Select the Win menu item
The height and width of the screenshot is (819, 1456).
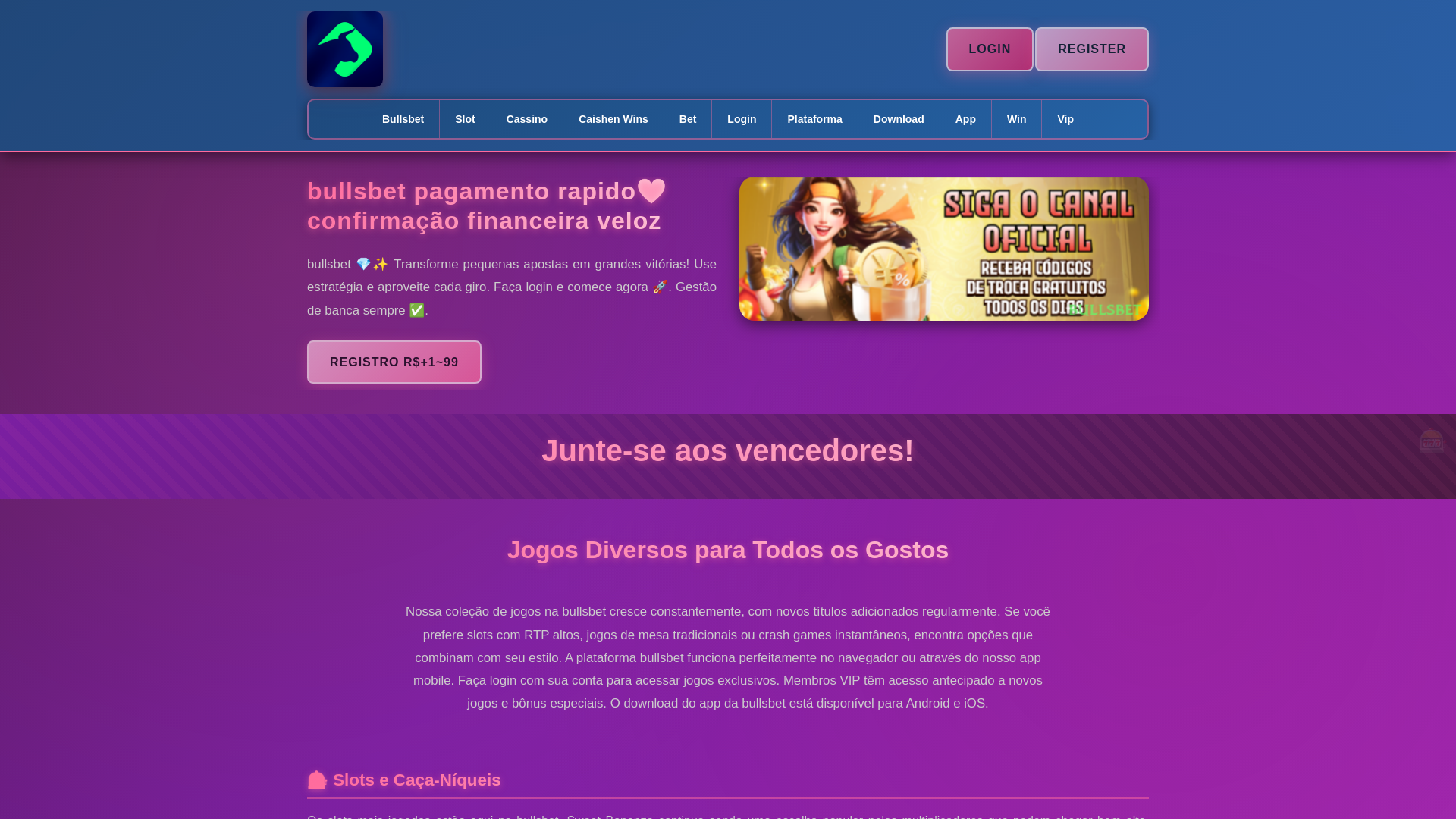(x=1016, y=119)
